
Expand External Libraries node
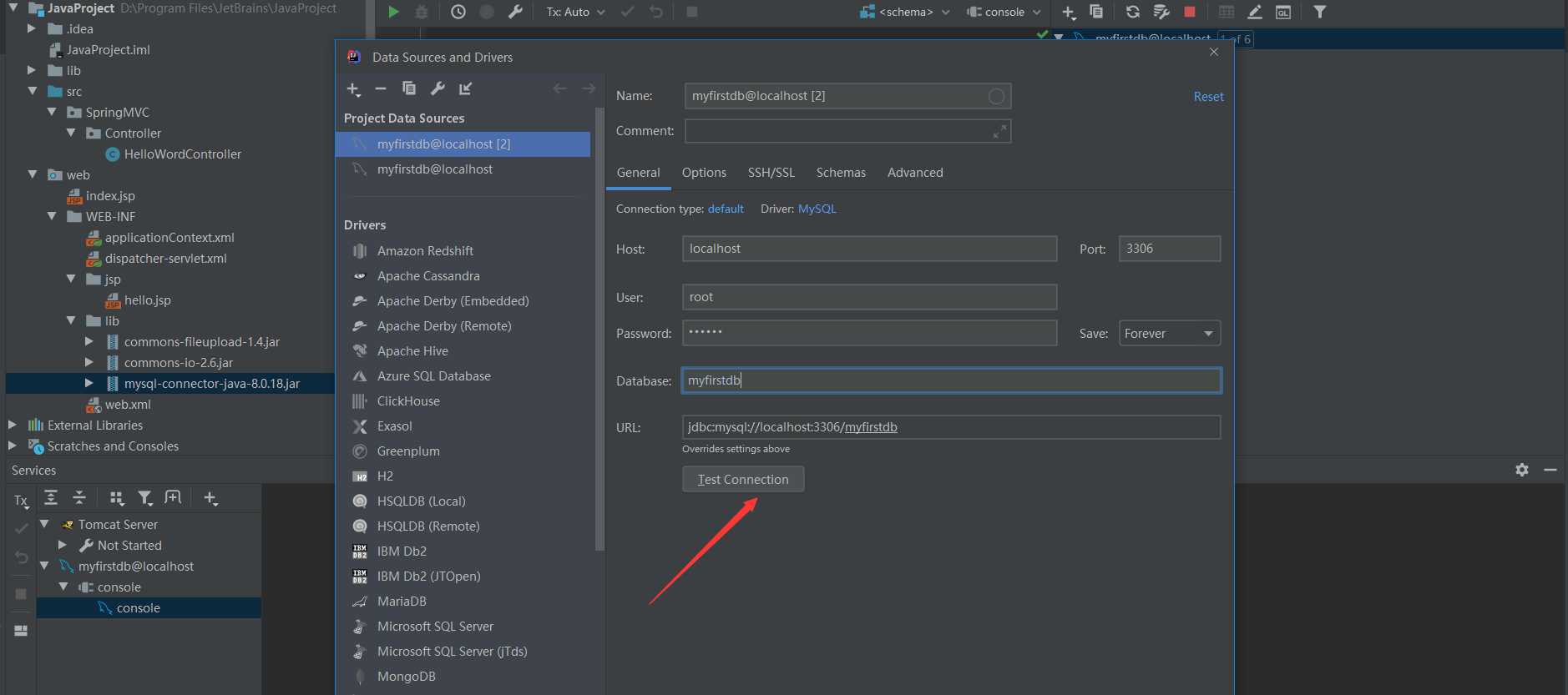tap(13, 425)
